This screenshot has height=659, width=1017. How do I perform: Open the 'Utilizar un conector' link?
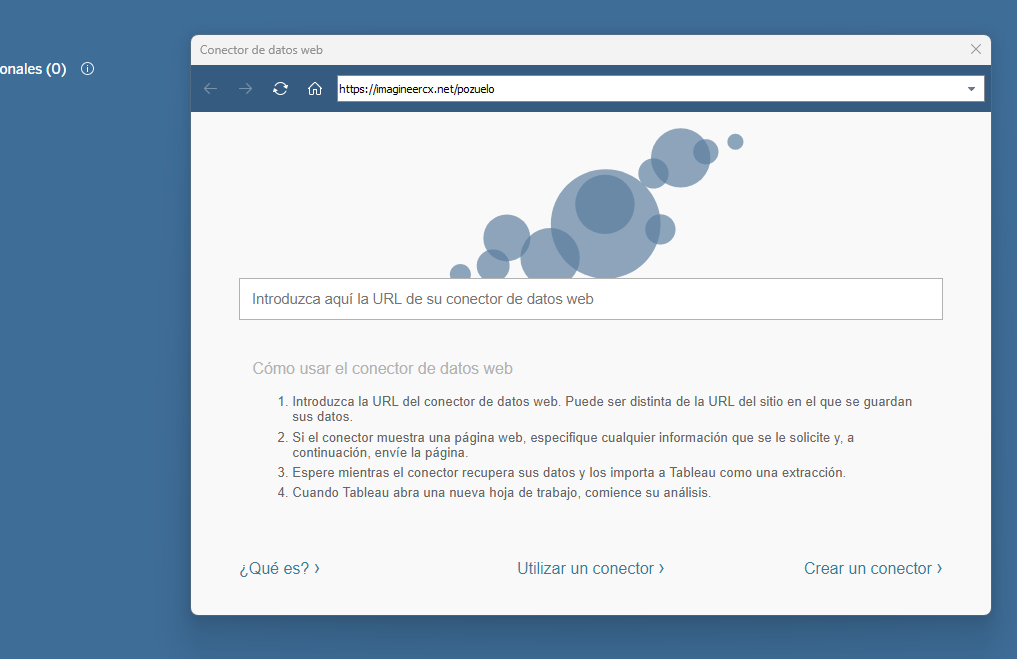tap(590, 568)
